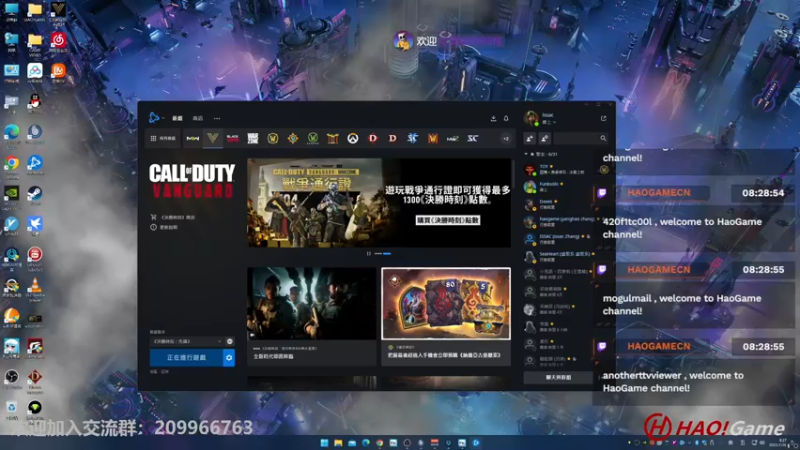
Task: Select the World of Warcraft icon
Action: (273, 138)
